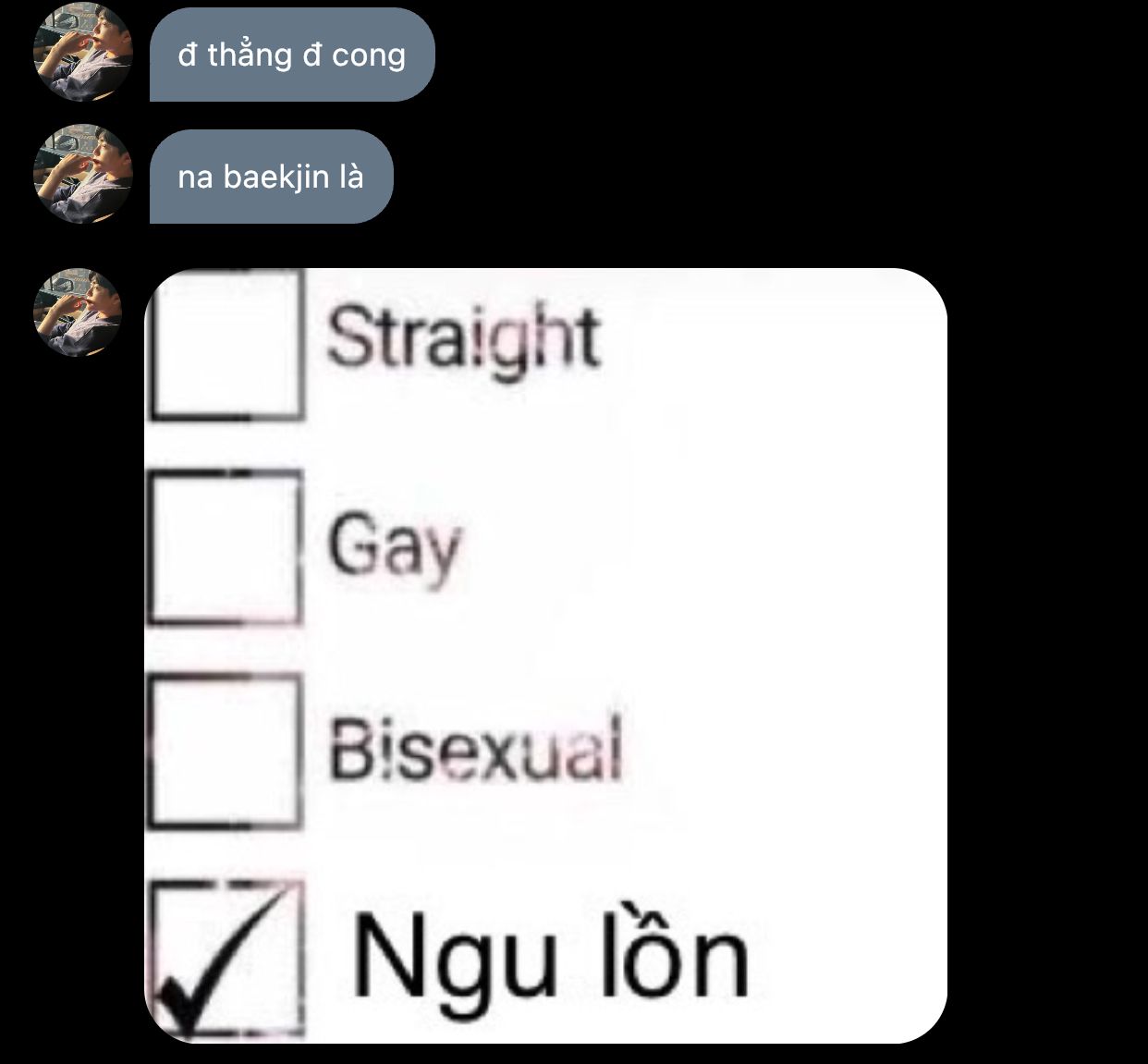The width and height of the screenshot is (1148, 1064).
Task: Open the checkbox meme image attachment
Action: (546, 655)
